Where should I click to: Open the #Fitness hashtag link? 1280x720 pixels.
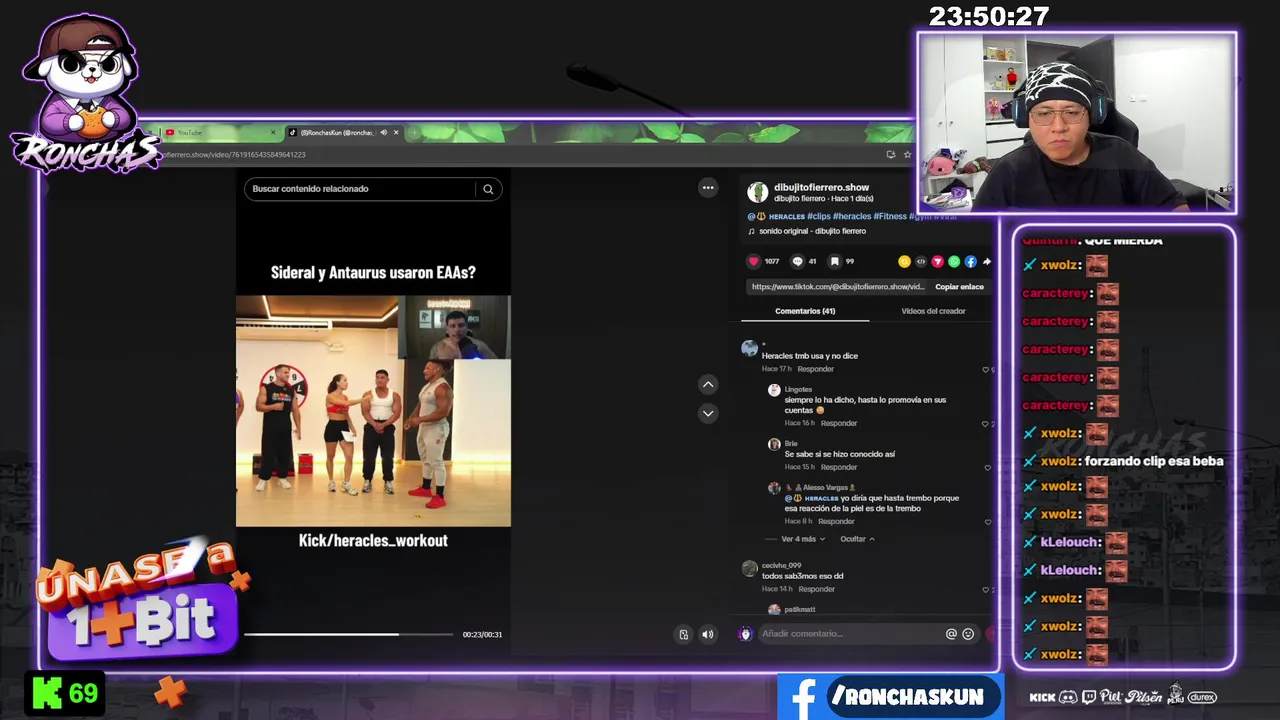(x=889, y=216)
